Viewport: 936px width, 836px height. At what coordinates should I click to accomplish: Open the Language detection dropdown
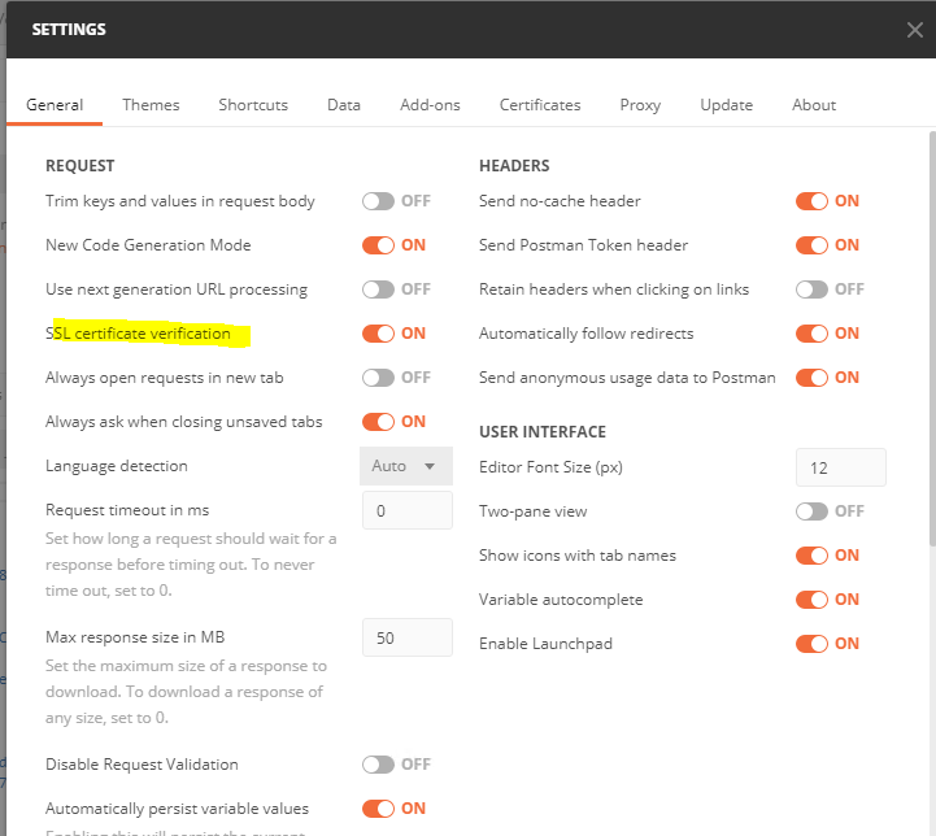point(406,466)
